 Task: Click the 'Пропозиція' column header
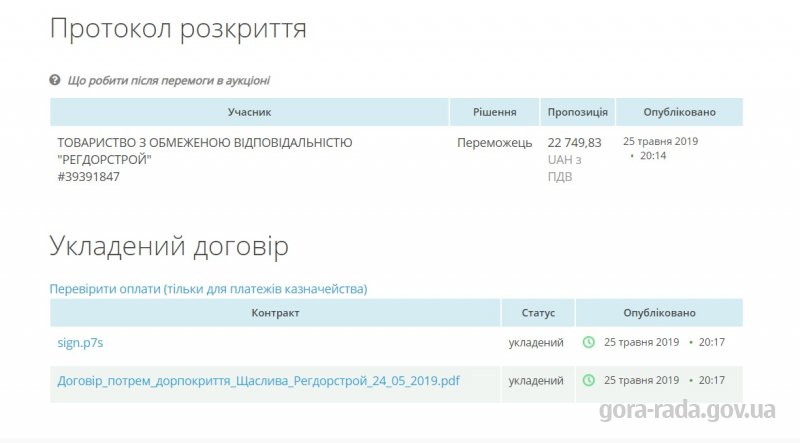(578, 112)
